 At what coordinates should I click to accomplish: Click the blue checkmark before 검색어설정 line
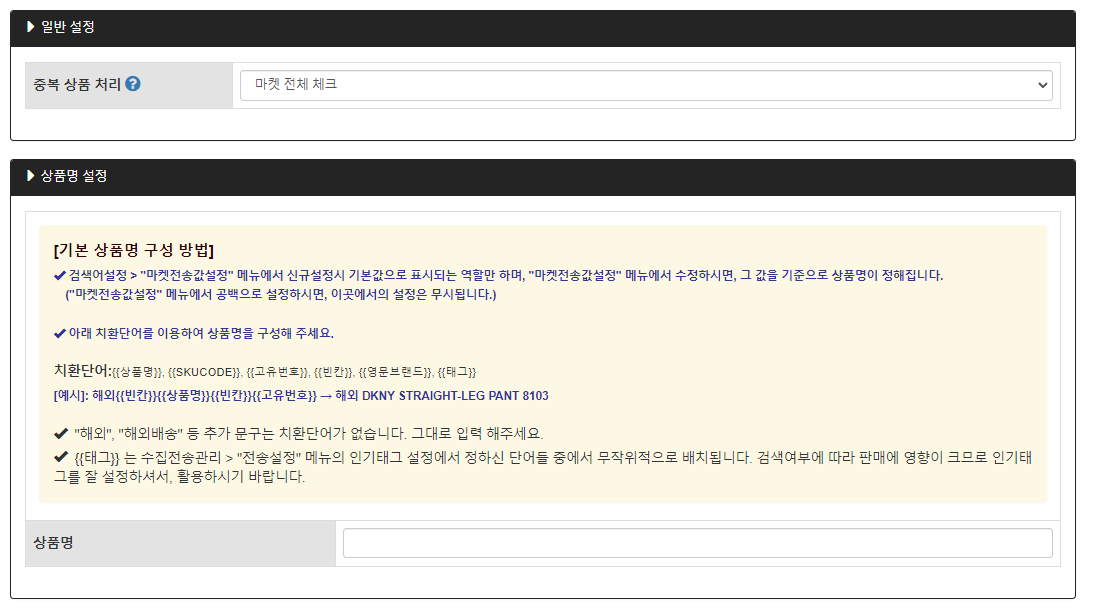point(60,275)
